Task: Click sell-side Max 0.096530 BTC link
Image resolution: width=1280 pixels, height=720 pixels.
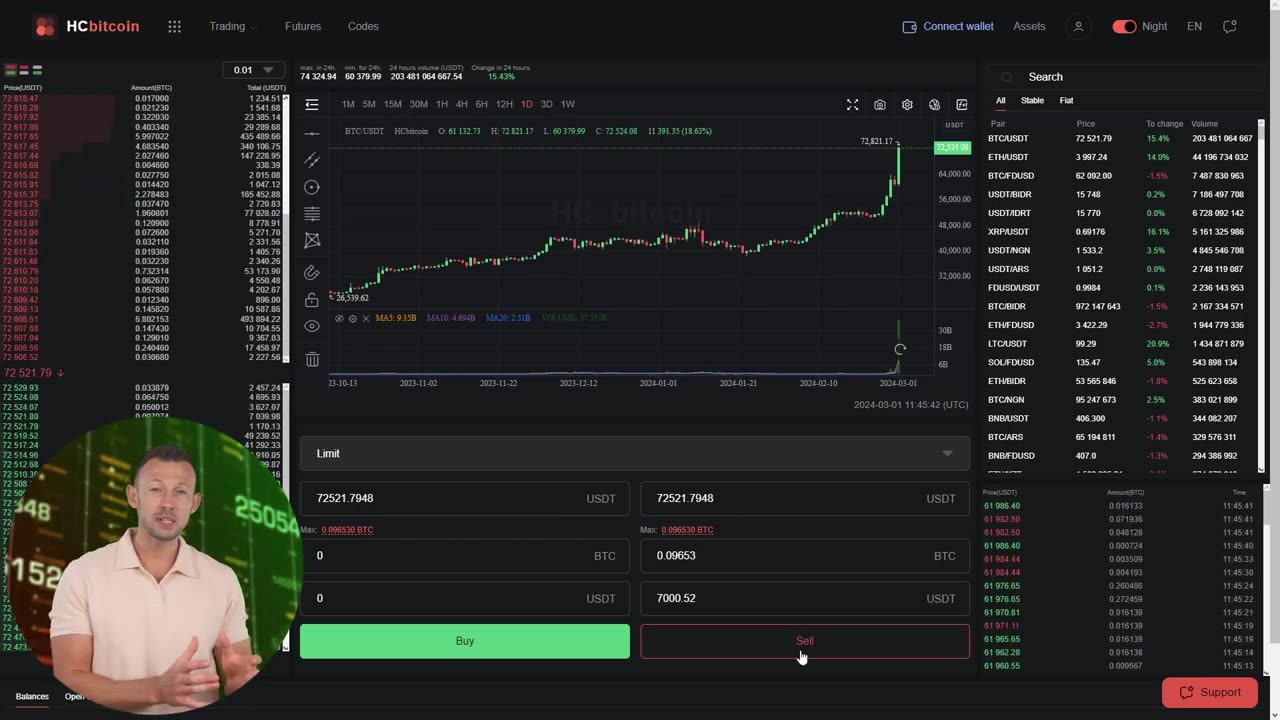Action: pos(687,530)
